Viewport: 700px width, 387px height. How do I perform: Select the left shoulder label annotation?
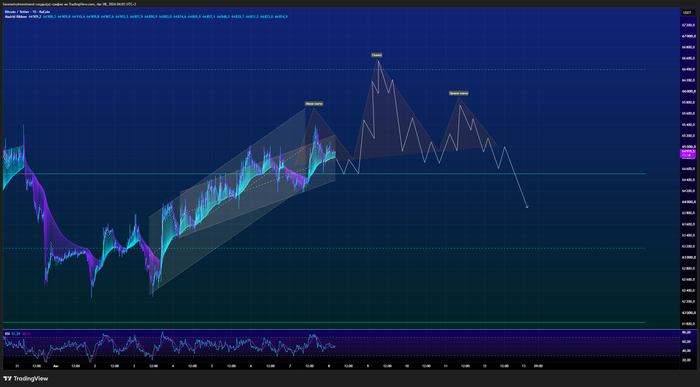click(314, 104)
